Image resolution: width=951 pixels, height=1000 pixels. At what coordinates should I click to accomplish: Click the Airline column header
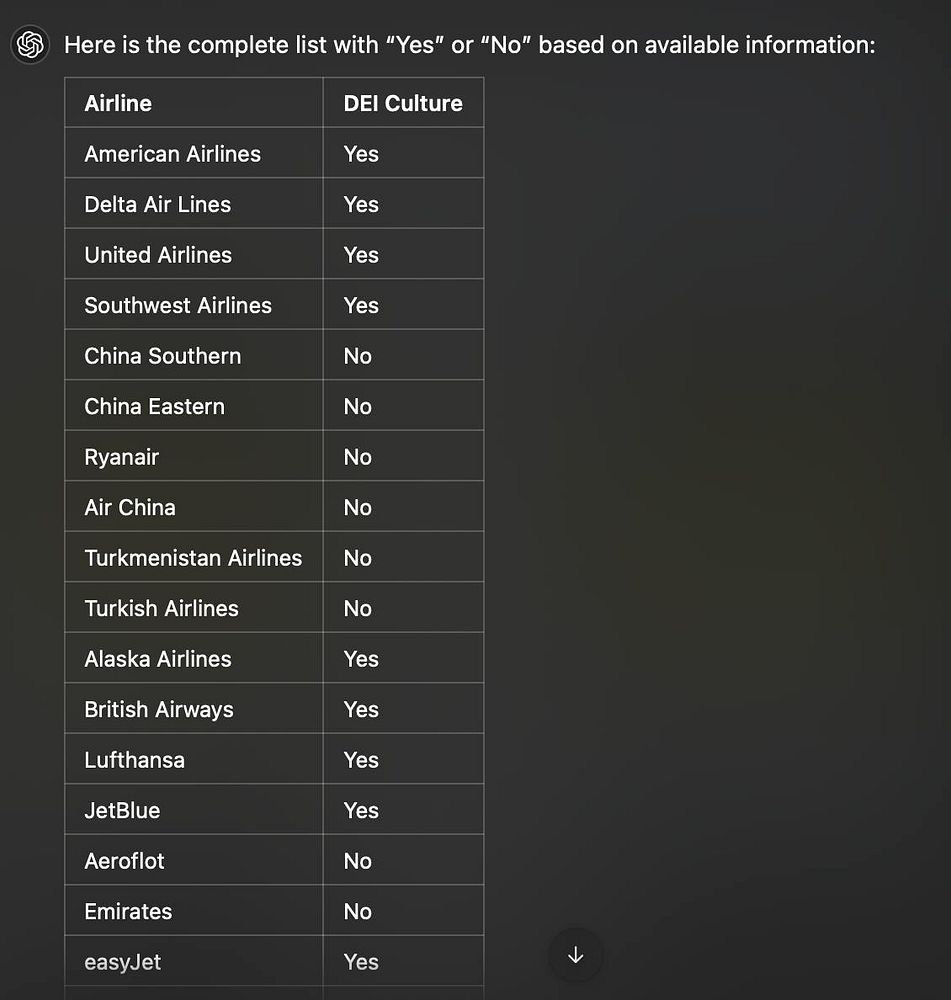coord(118,103)
